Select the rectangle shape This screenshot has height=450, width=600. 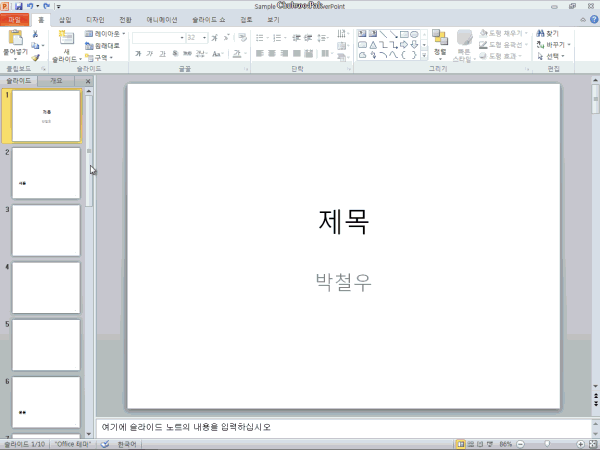point(404,34)
